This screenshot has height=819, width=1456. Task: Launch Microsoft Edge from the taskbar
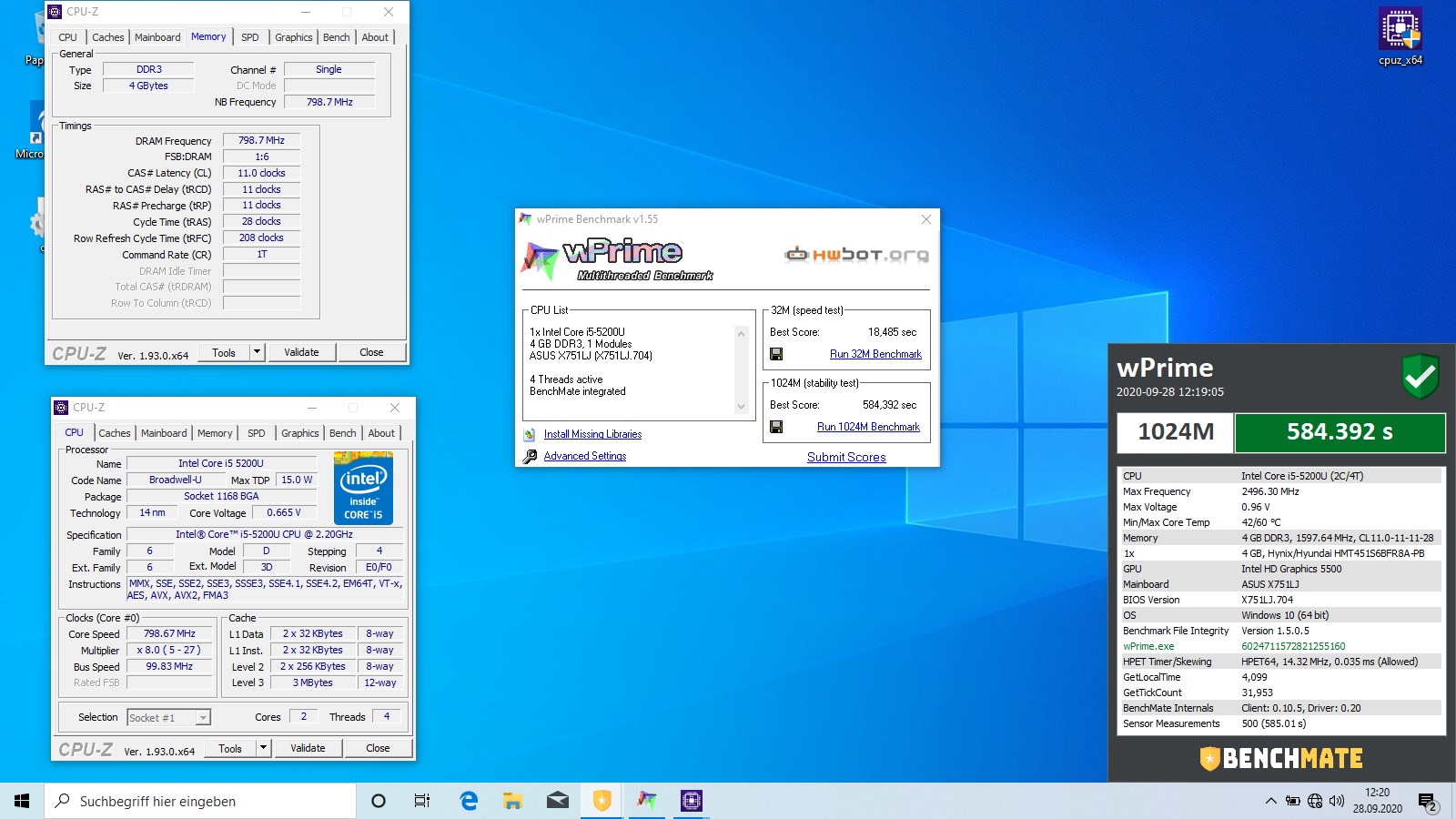469,801
